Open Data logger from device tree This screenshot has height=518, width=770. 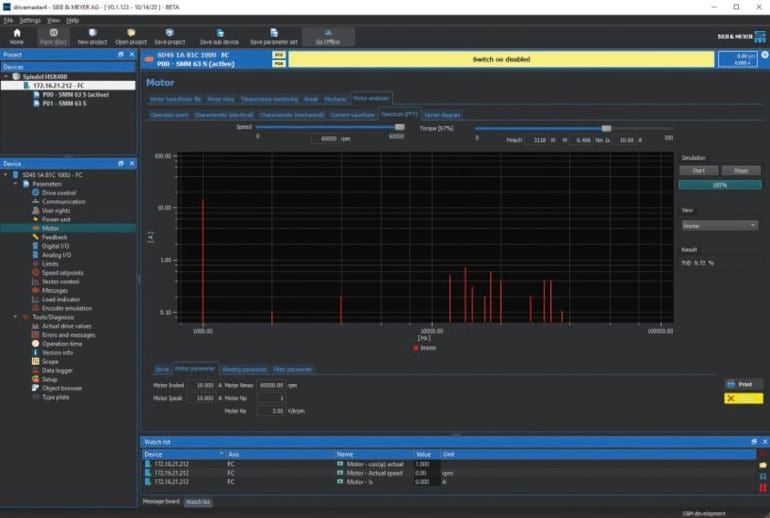56,370
